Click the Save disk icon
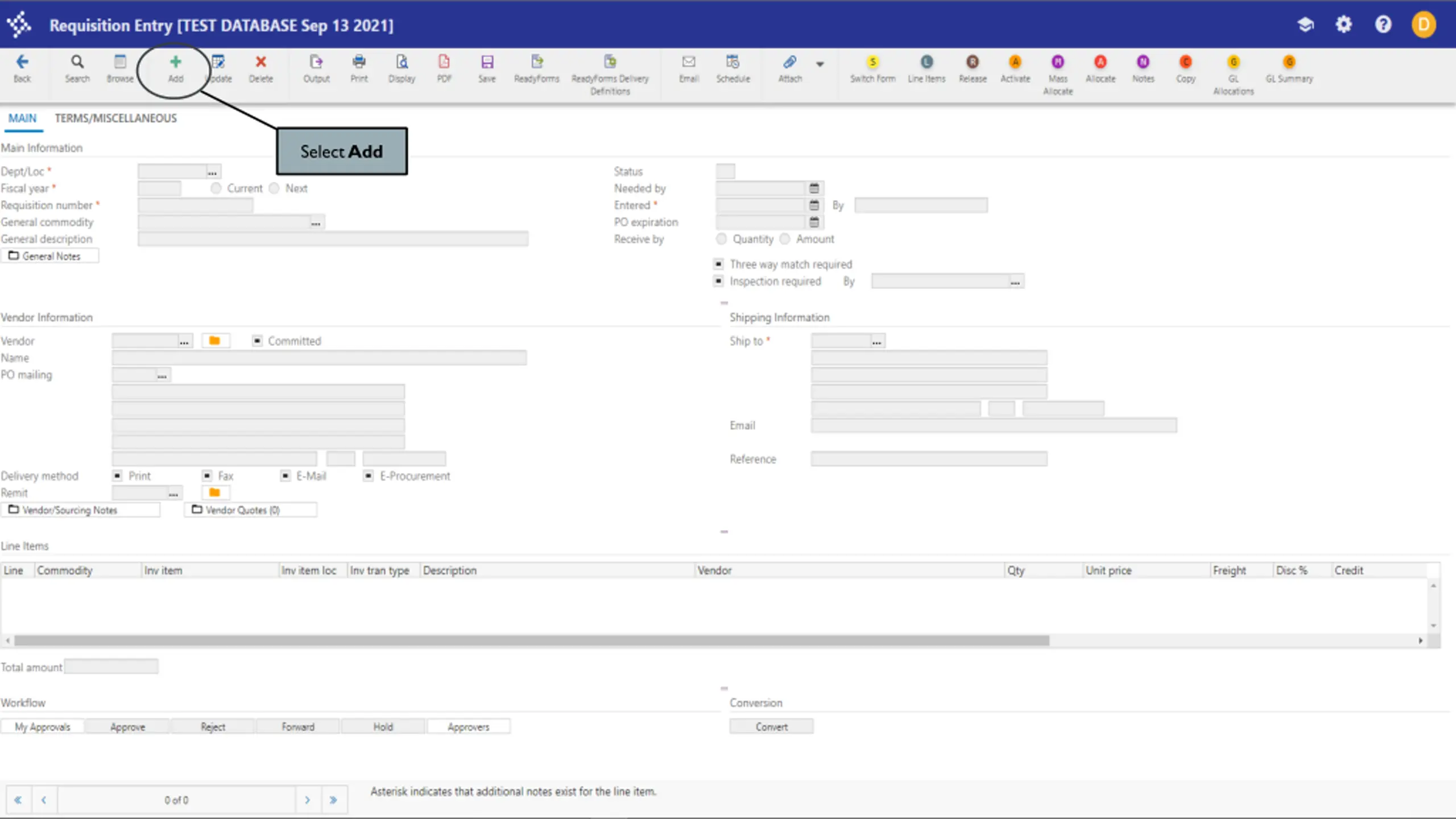This screenshot has height=819, width=1456. point(487,61)
